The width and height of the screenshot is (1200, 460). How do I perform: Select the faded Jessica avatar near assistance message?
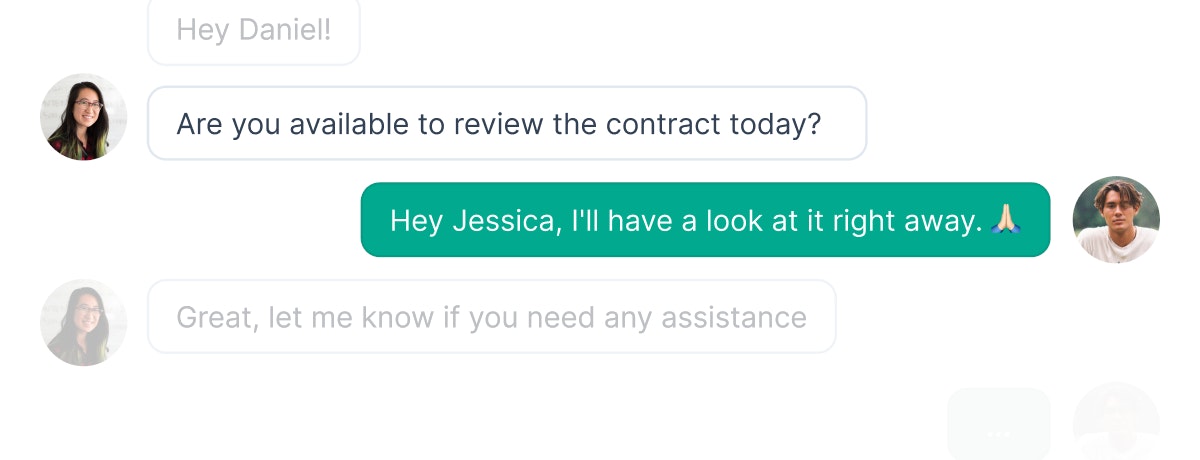(x=84, y=322)
